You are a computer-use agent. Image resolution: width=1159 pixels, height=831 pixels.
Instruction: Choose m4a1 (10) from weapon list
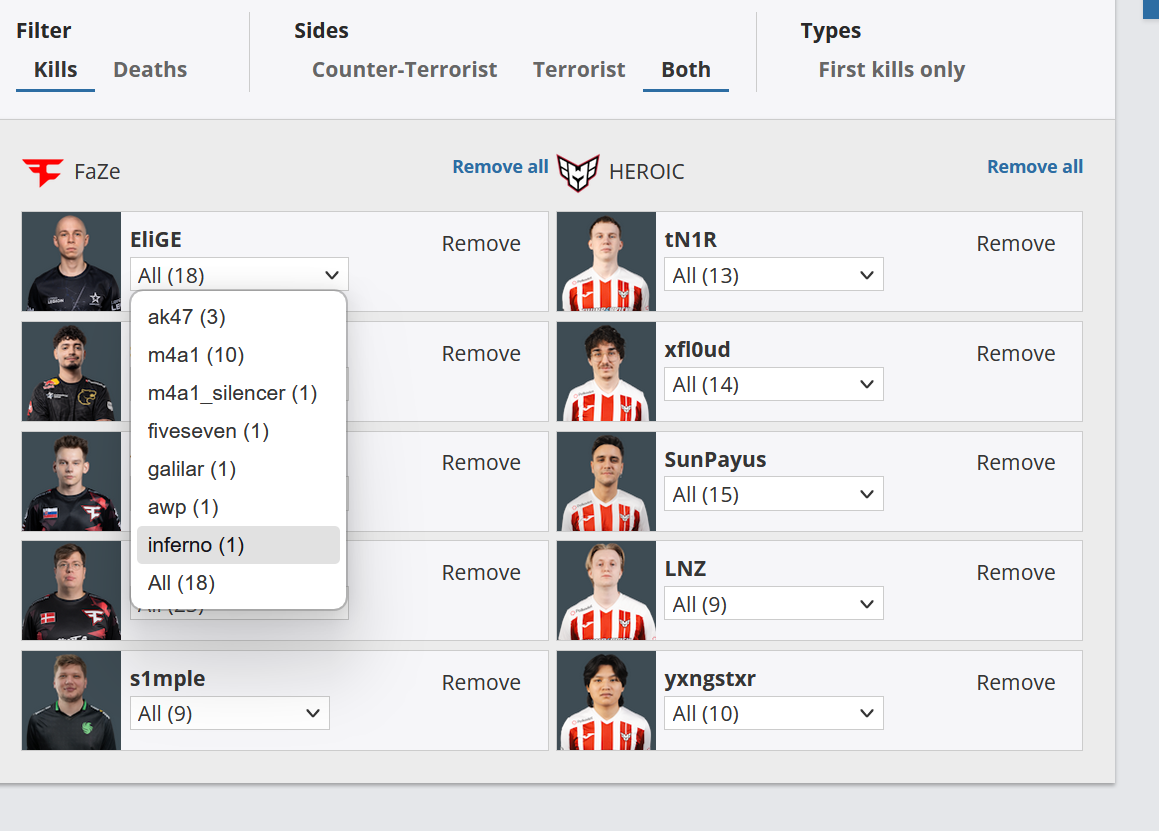[x=196, y=355]
